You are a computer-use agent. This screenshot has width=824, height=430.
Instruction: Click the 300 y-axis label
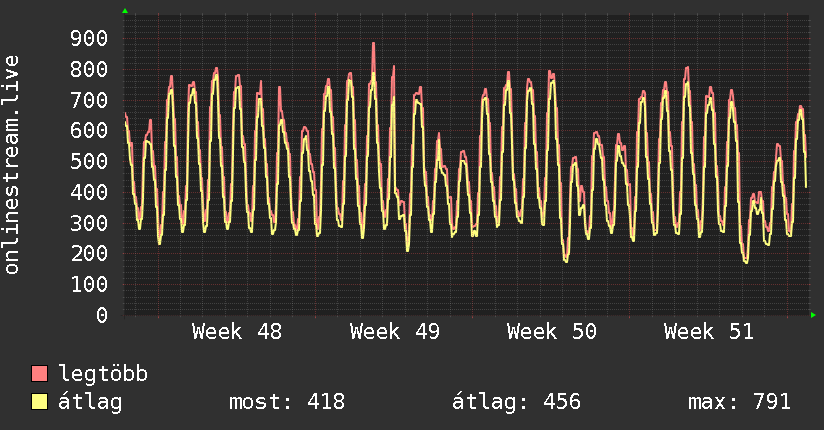(x=89, y=223)
